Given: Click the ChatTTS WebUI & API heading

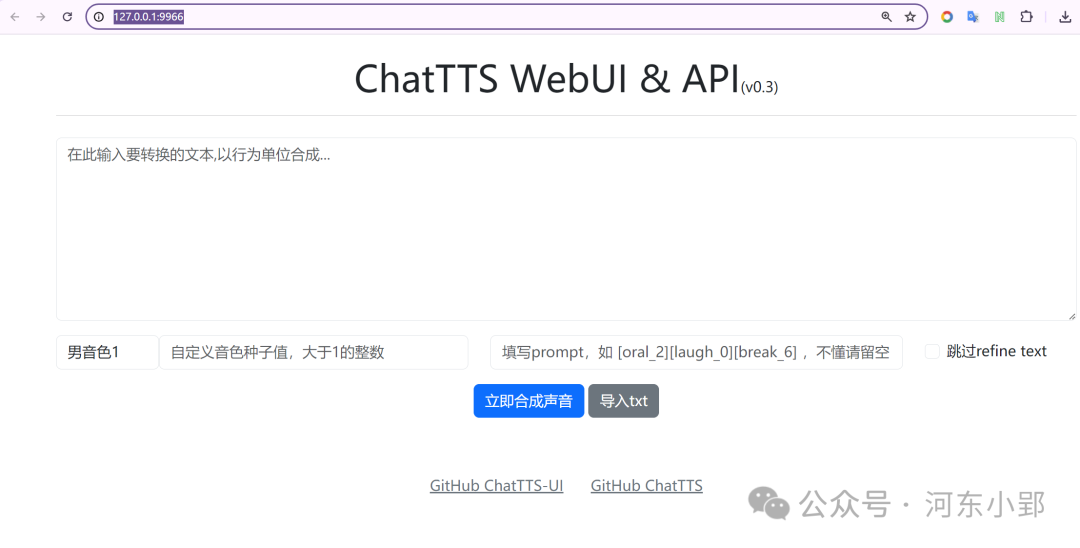Looking at the screenshot, I should 547,78.
